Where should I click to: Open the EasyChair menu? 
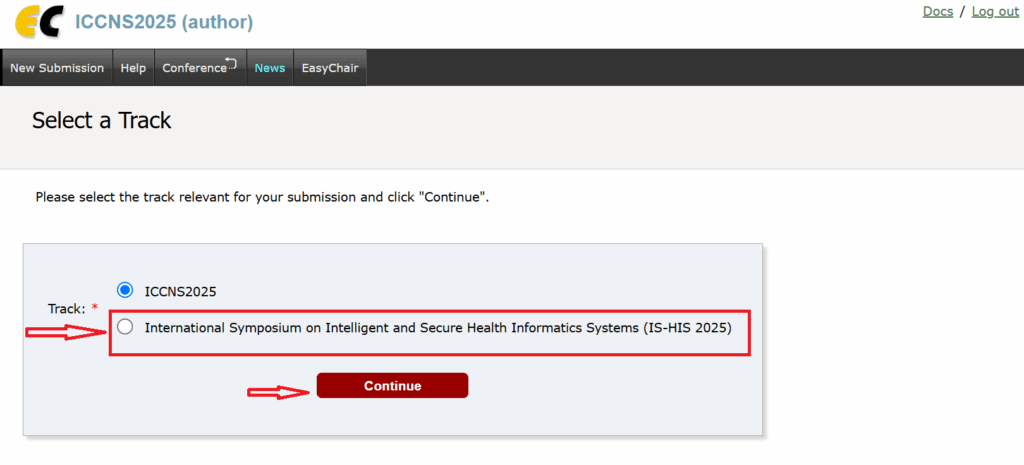tap(330, 68)
